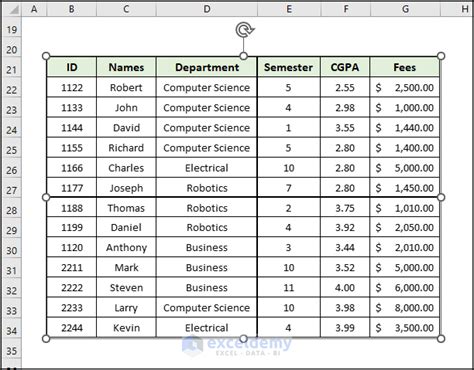Click the CGPA value 4.00
The height and width of the screenshot is (370, 474).
(x=345, y=288)
